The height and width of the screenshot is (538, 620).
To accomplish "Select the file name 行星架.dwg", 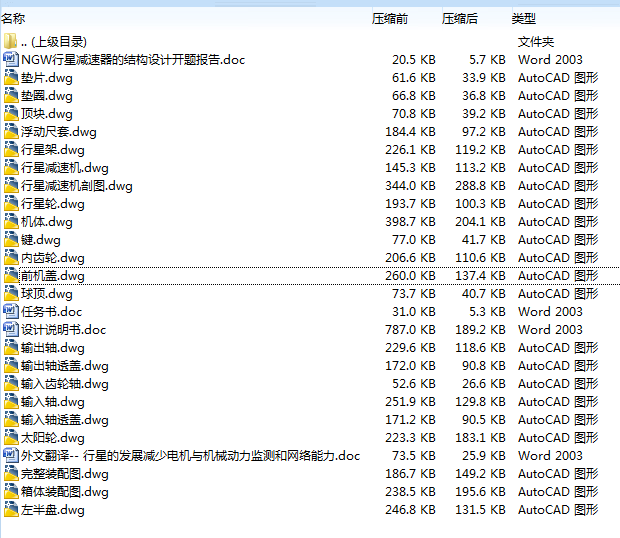I will pos(53,150).
